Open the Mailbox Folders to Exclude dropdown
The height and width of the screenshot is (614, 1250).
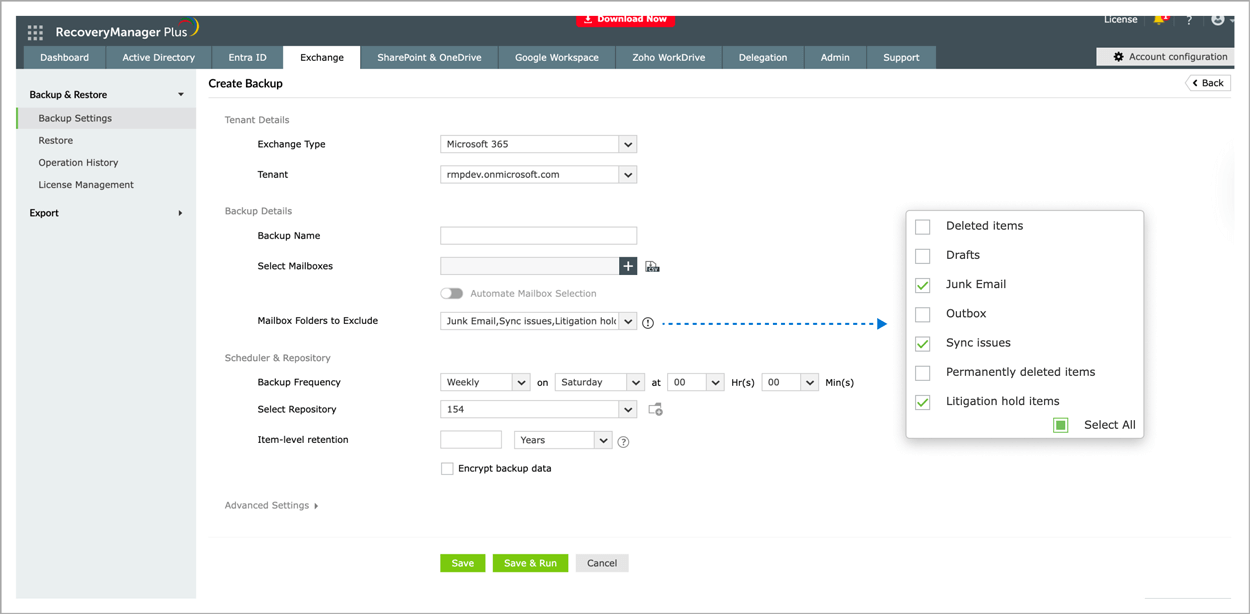tap(538, 321)
